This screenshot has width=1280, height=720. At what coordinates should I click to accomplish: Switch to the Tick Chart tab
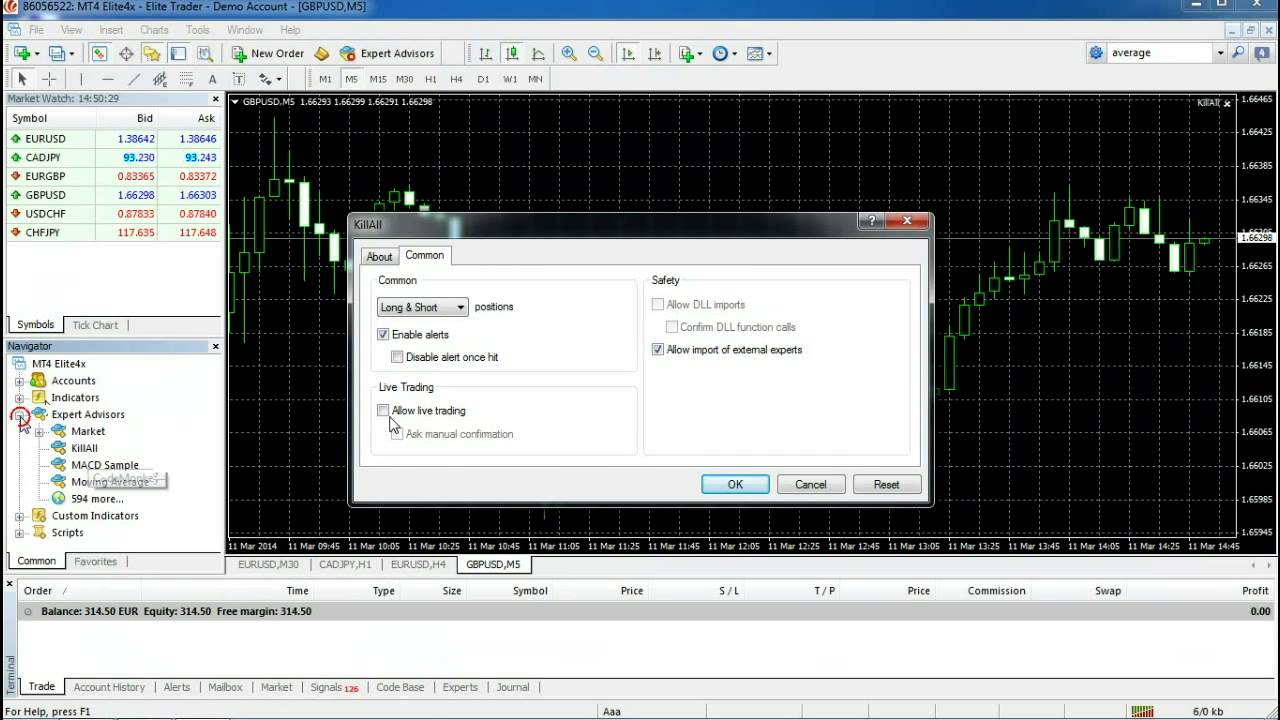[95, 325]
